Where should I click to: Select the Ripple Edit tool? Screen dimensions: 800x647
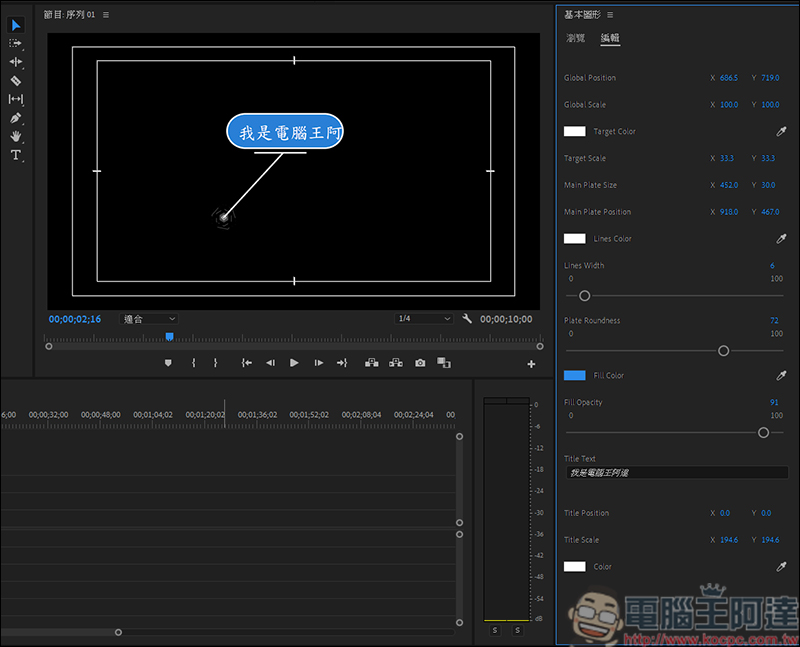tap(16, 62)
